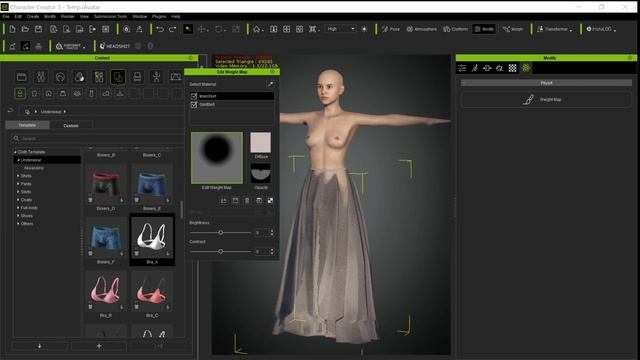Open the sliders Attribute tab icon in Modify
640x360 pixels.
[x=462, y=68]
